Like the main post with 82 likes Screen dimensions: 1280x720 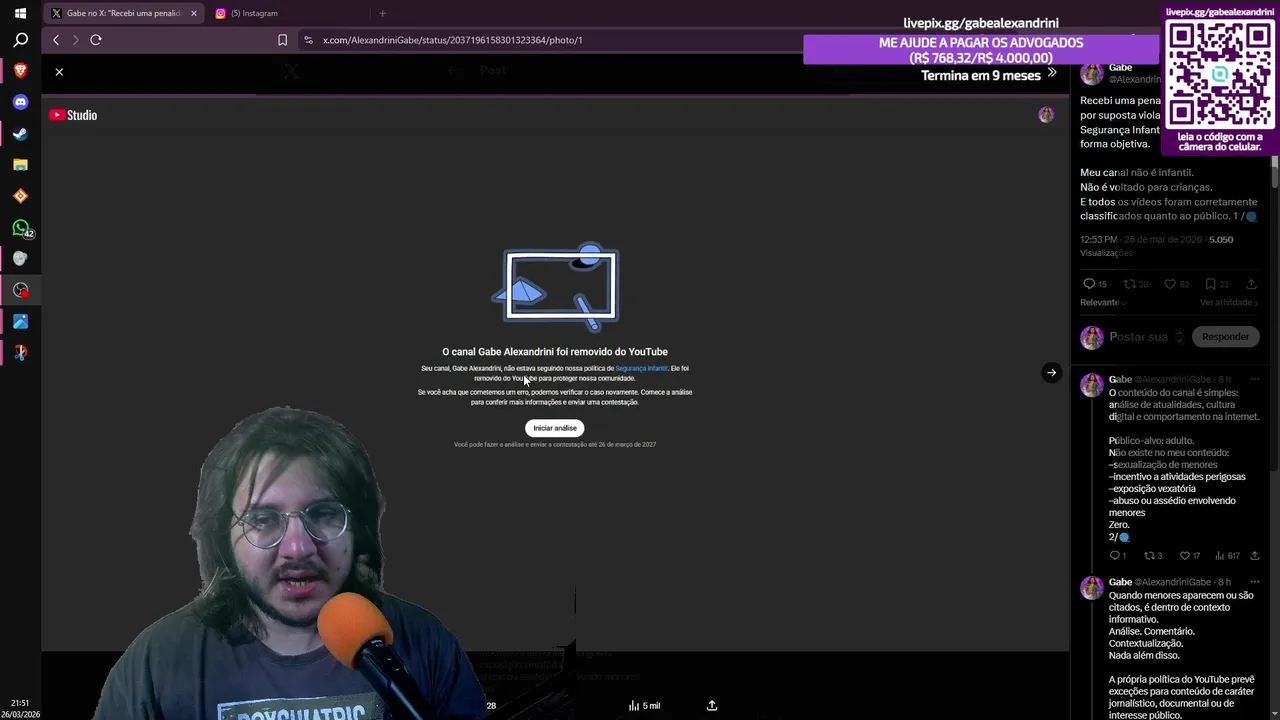[x=1176, y=284]
